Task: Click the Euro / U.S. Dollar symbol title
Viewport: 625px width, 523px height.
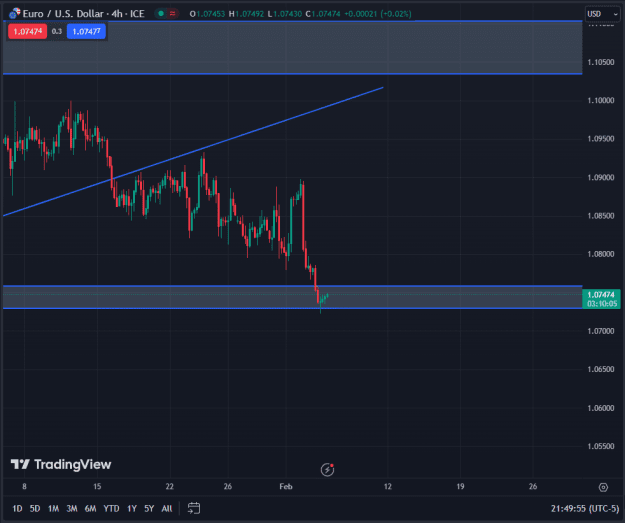Action: click(83, 14)
